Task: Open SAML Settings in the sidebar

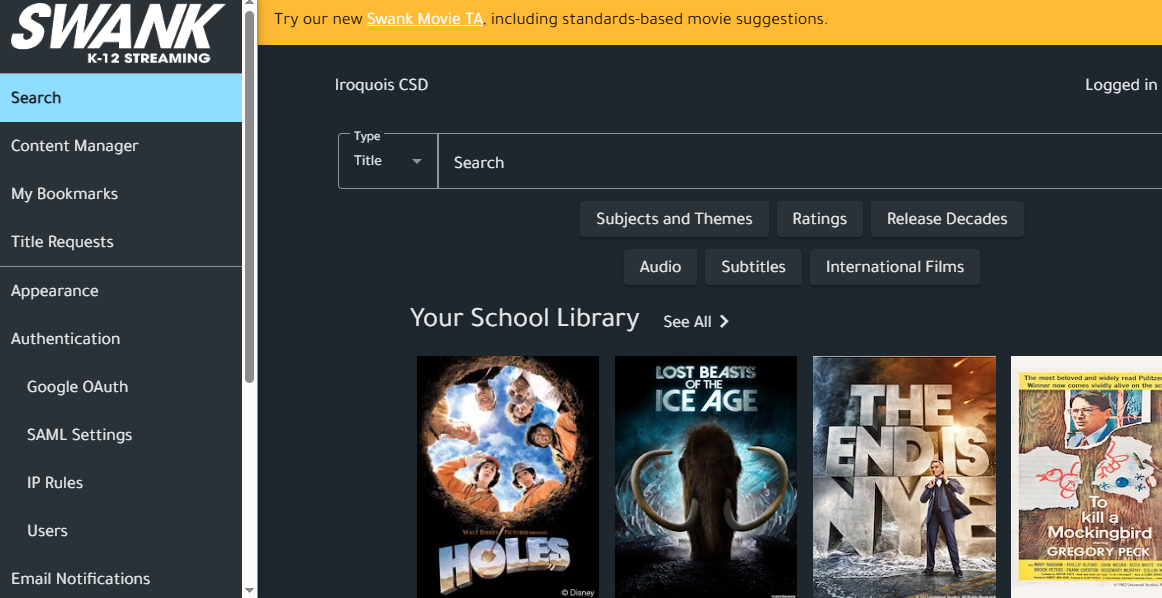Action: click(x=121, y=435)
